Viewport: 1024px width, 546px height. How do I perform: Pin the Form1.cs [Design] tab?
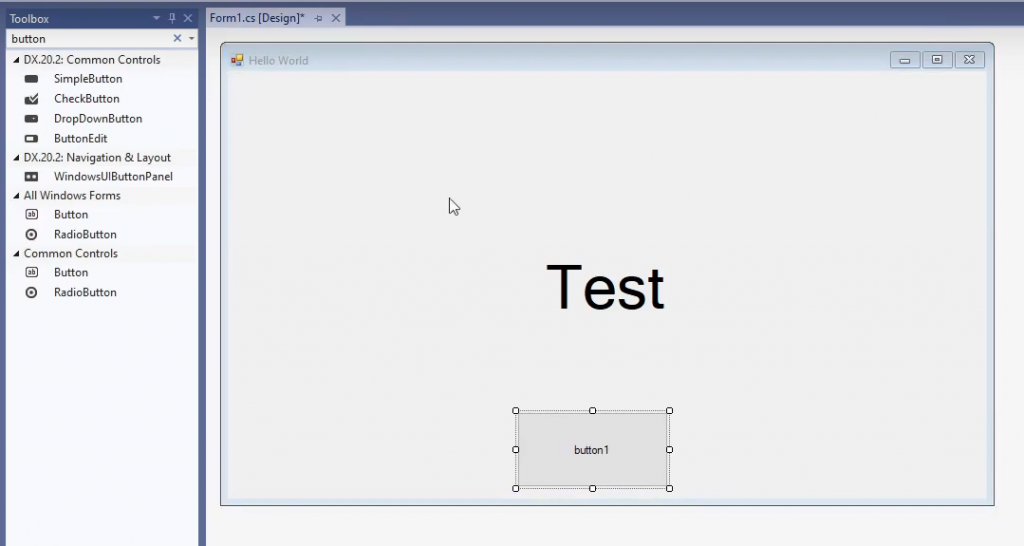[319, 18]
